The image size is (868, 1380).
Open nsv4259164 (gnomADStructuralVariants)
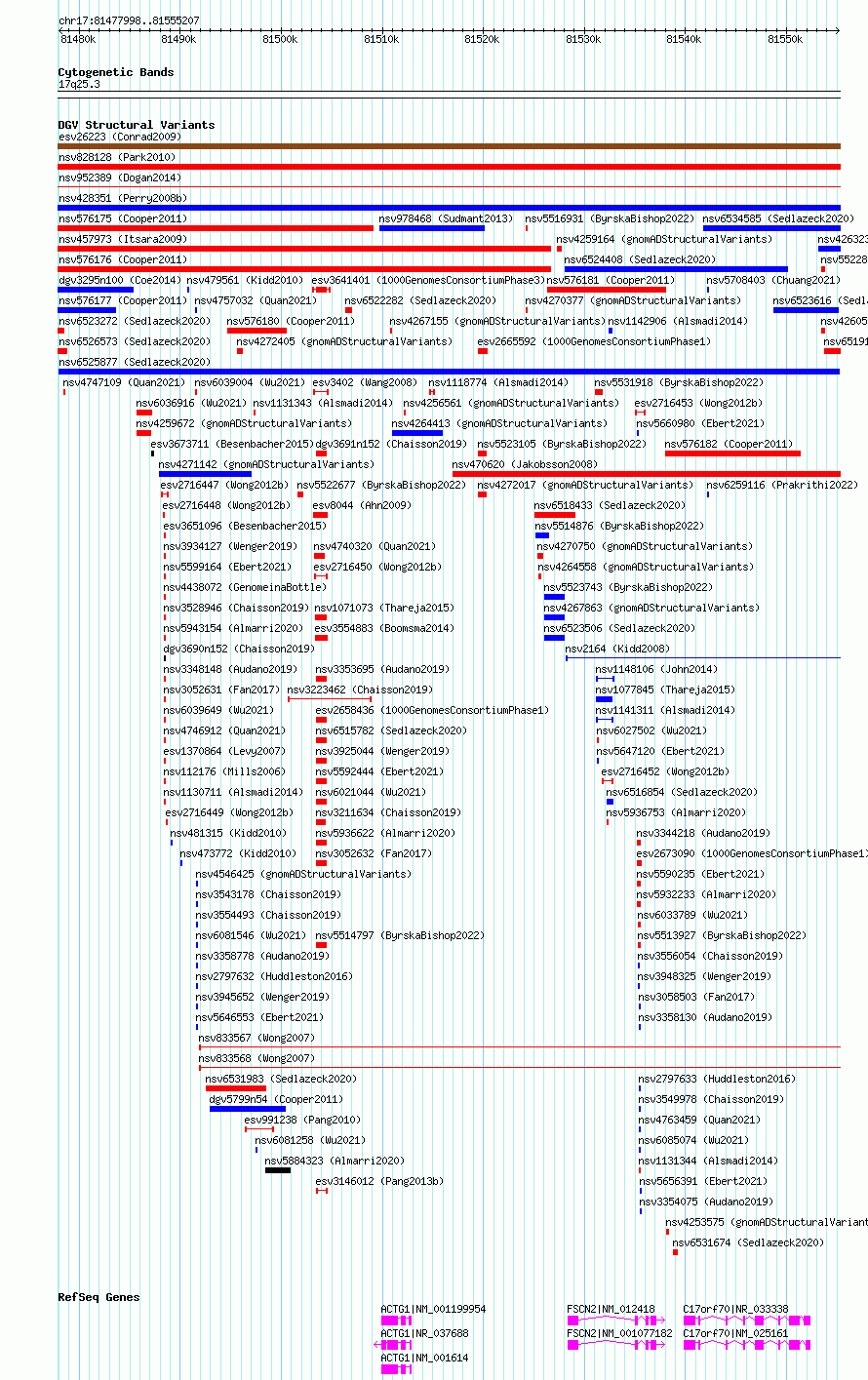point(664,239)
